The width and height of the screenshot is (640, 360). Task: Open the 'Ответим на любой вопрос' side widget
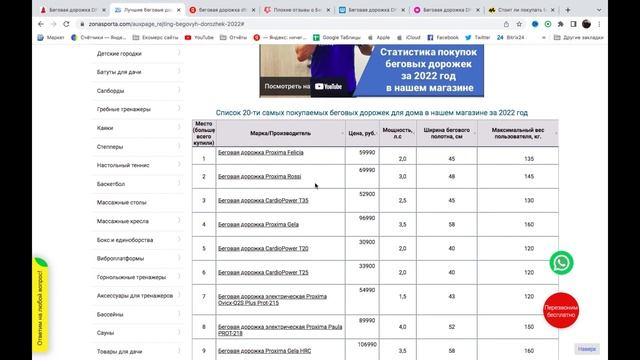point(40,305)
